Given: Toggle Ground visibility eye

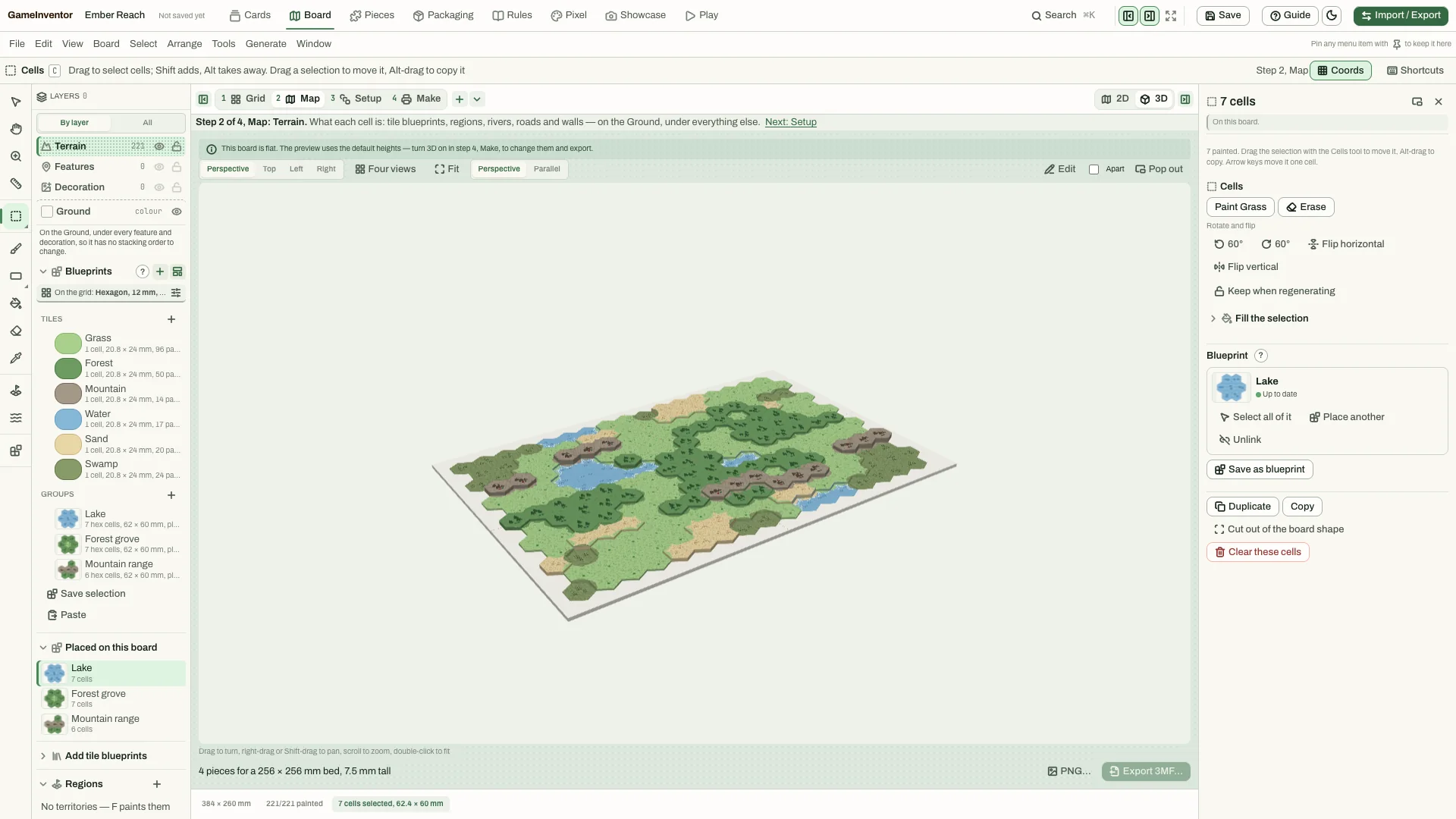Looking at the screenshot, I should (177, 212).
